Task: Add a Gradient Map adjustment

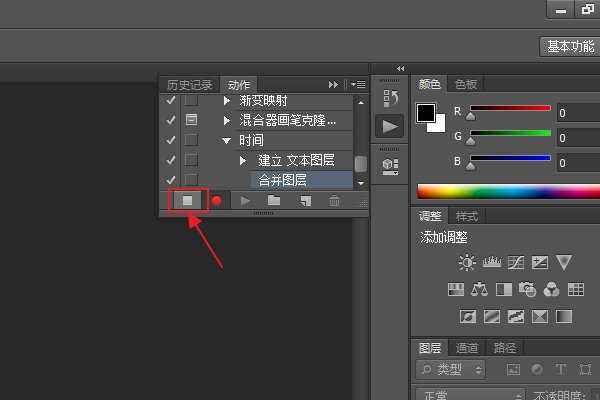Action: 564,317
